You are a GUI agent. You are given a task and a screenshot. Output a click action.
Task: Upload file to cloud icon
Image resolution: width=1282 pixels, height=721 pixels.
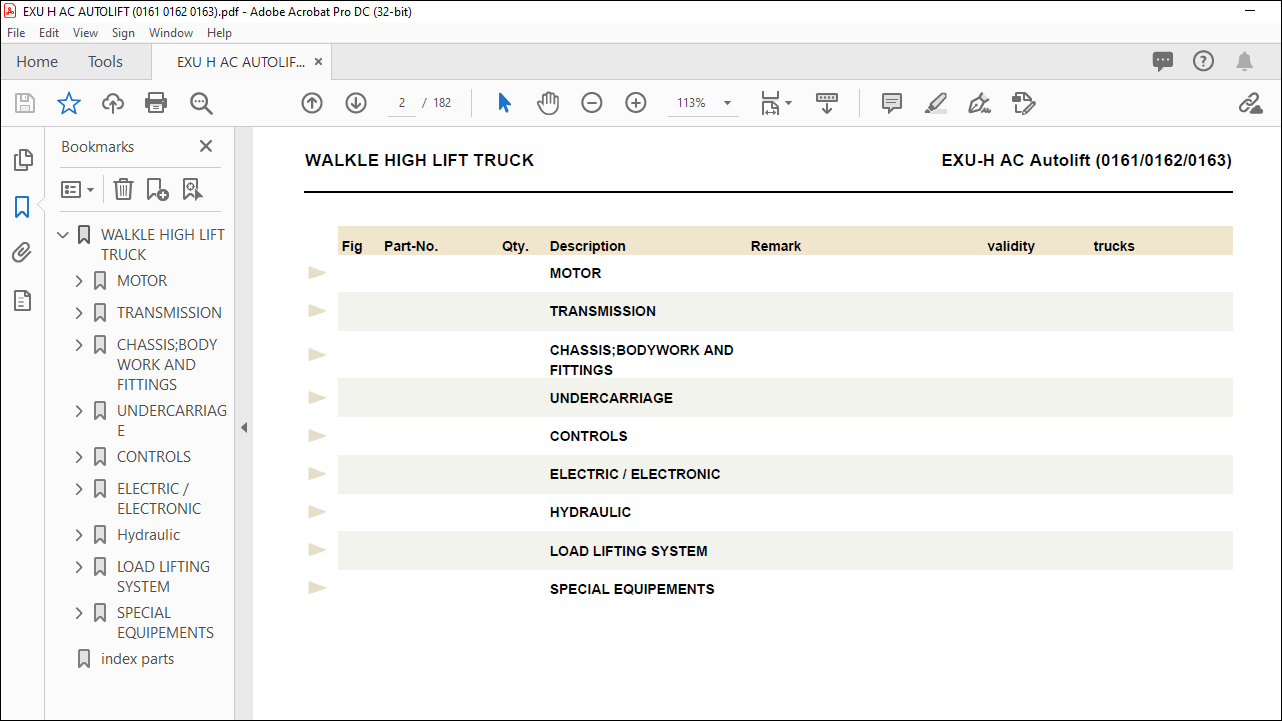[112, 103]
